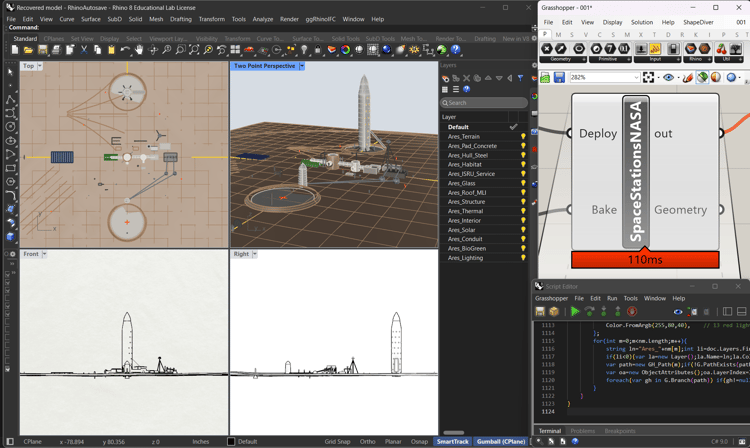750x448 pixels.
Task: Open the layer filter funnel icon
Action: click(x=521, y=78)
